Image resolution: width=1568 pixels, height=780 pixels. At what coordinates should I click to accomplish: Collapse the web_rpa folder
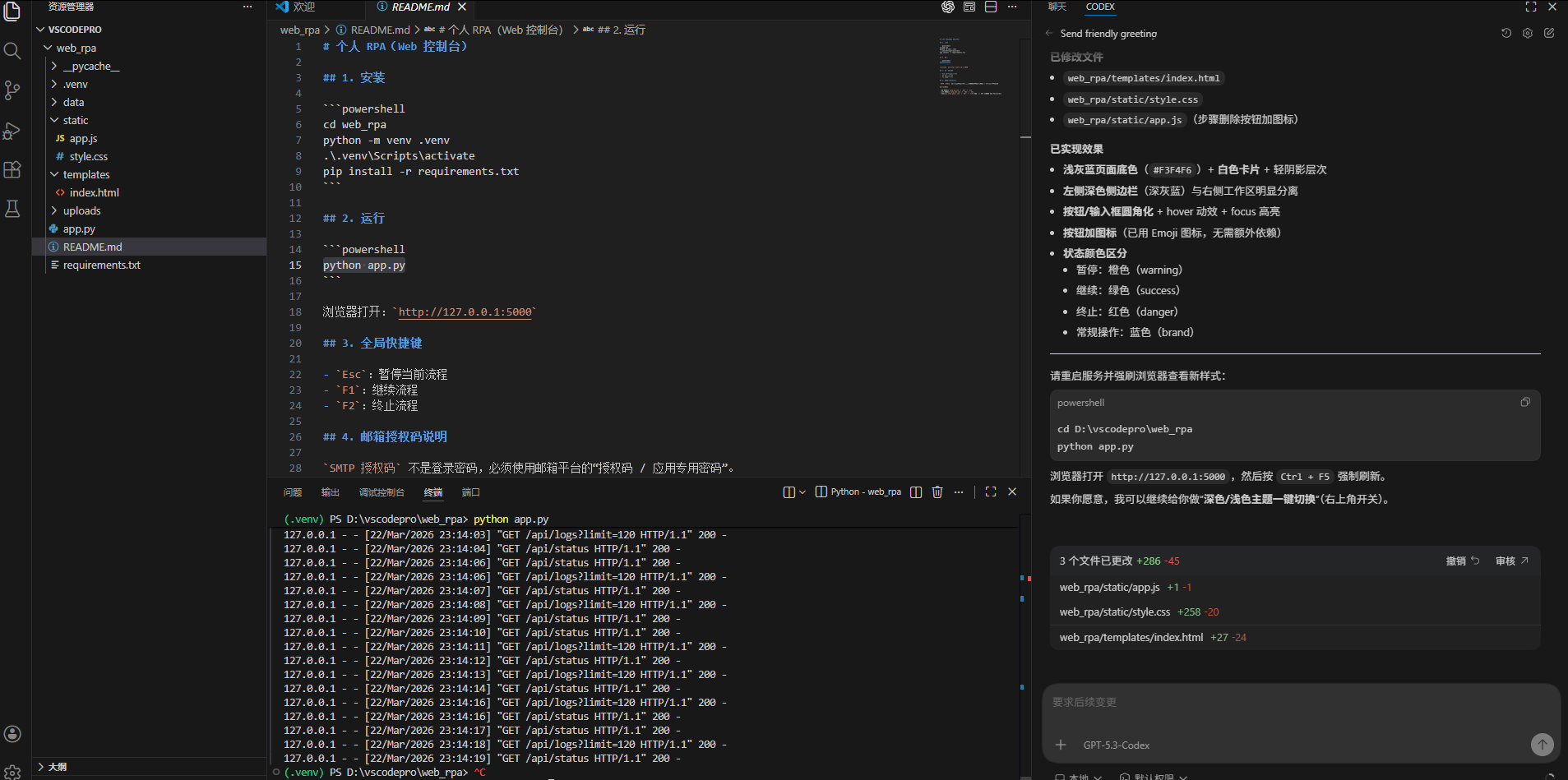tap(48, 48)
